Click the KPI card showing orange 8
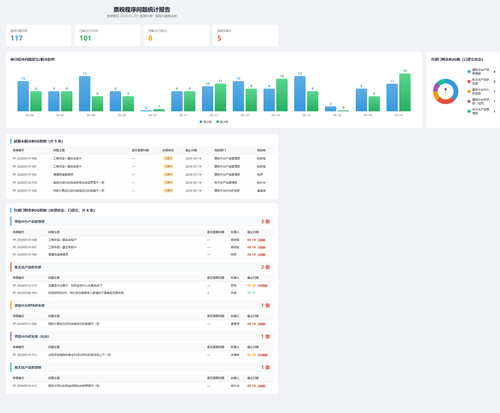The height and width of the screenshot is (413, 500). pyautogui.click(x=176, y=35)
